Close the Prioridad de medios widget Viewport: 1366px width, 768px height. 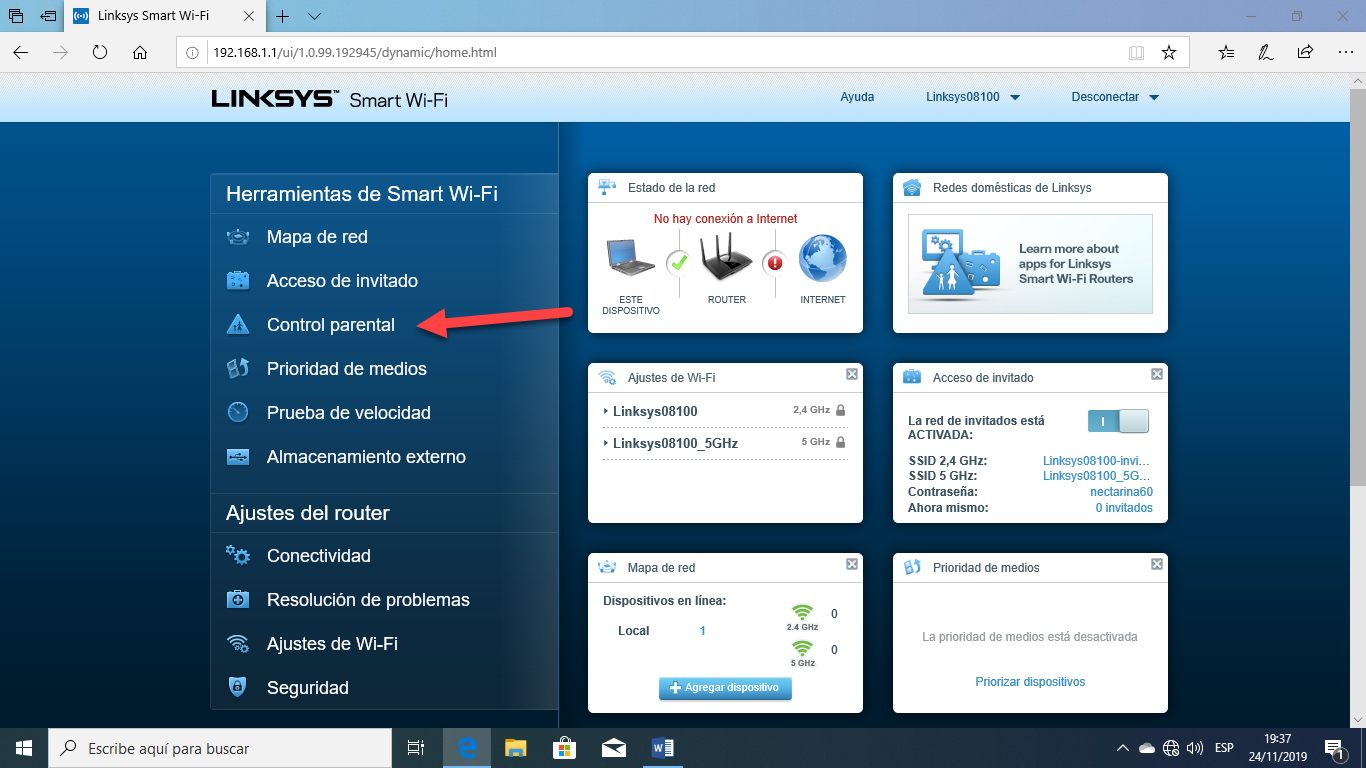tap(1157, 564)
